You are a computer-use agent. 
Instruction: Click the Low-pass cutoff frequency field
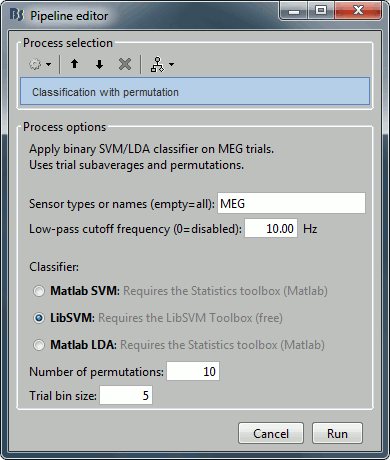(x=271, y=228)
